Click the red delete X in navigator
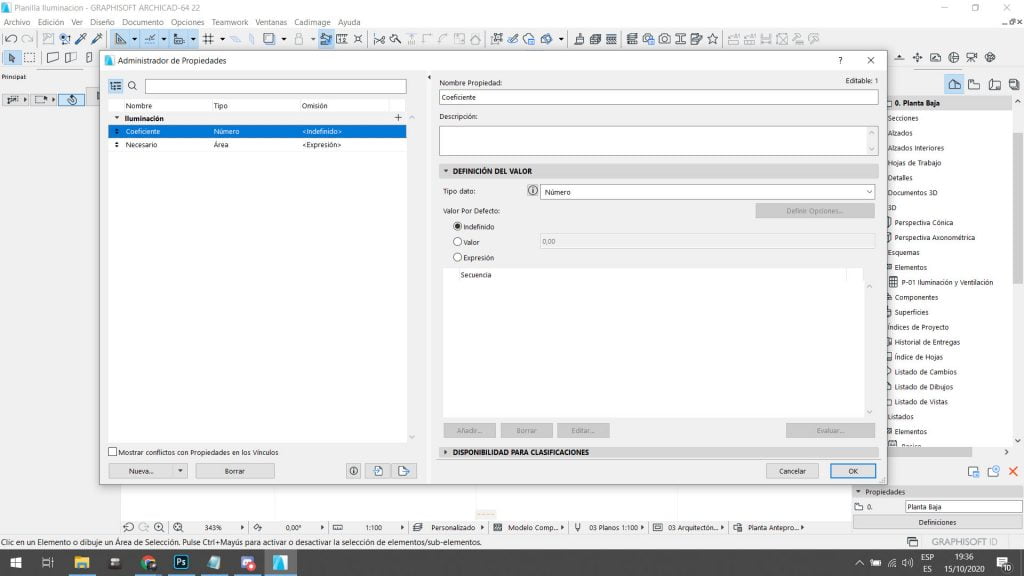 click(1013, 471)
